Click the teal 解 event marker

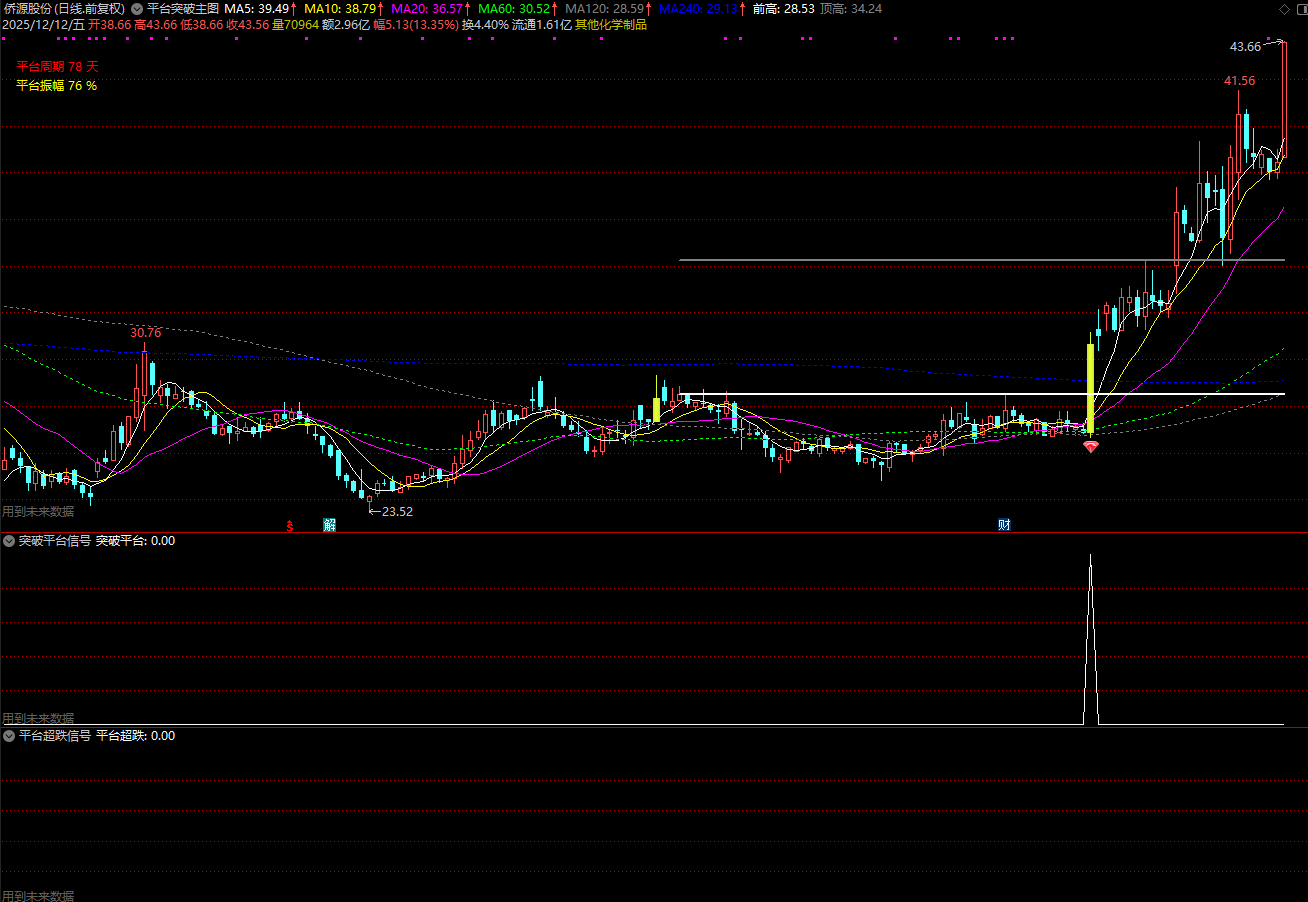pos(329,524)
